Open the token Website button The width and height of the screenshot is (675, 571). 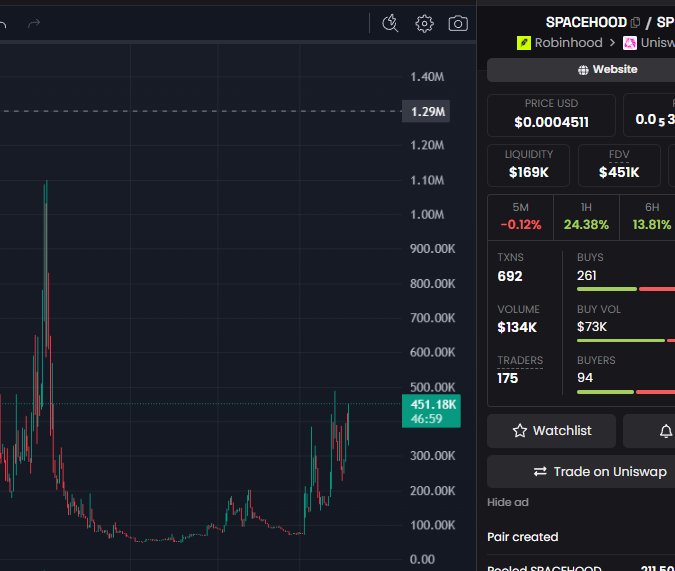[x=581, y=70]
